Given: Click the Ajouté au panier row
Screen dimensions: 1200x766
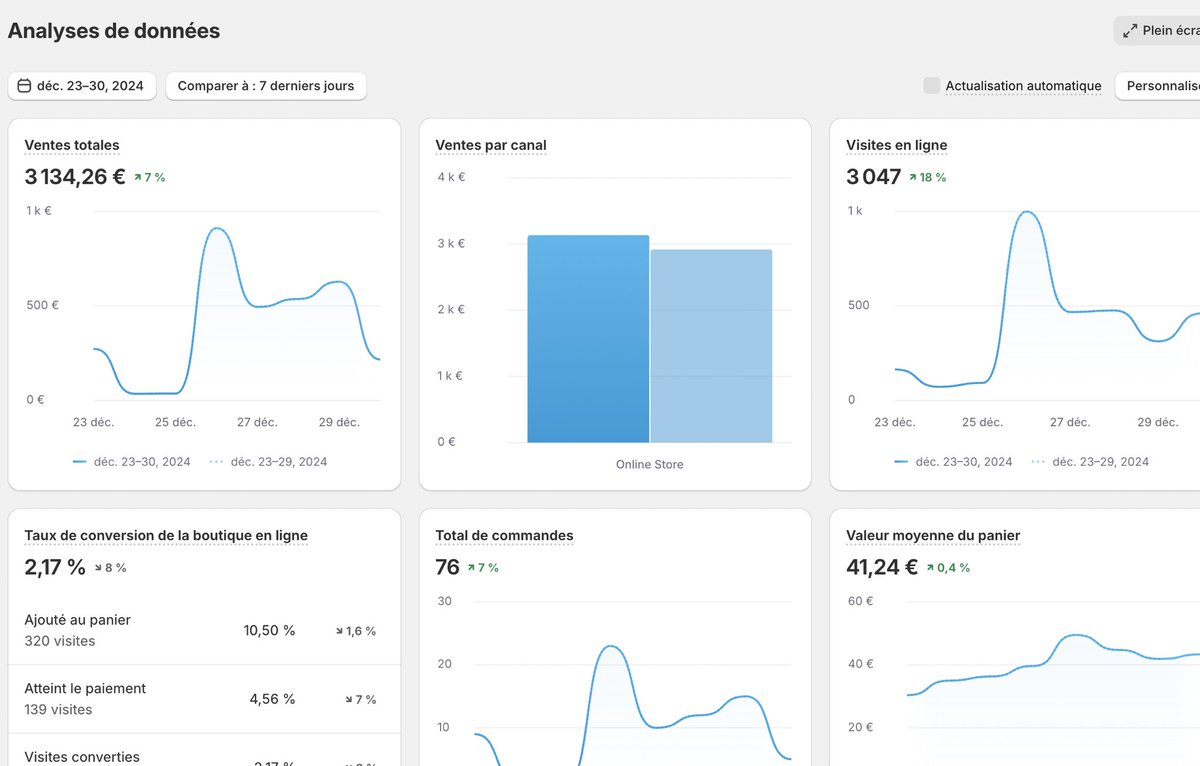Looking at the screenshot, I should [204, 630].
